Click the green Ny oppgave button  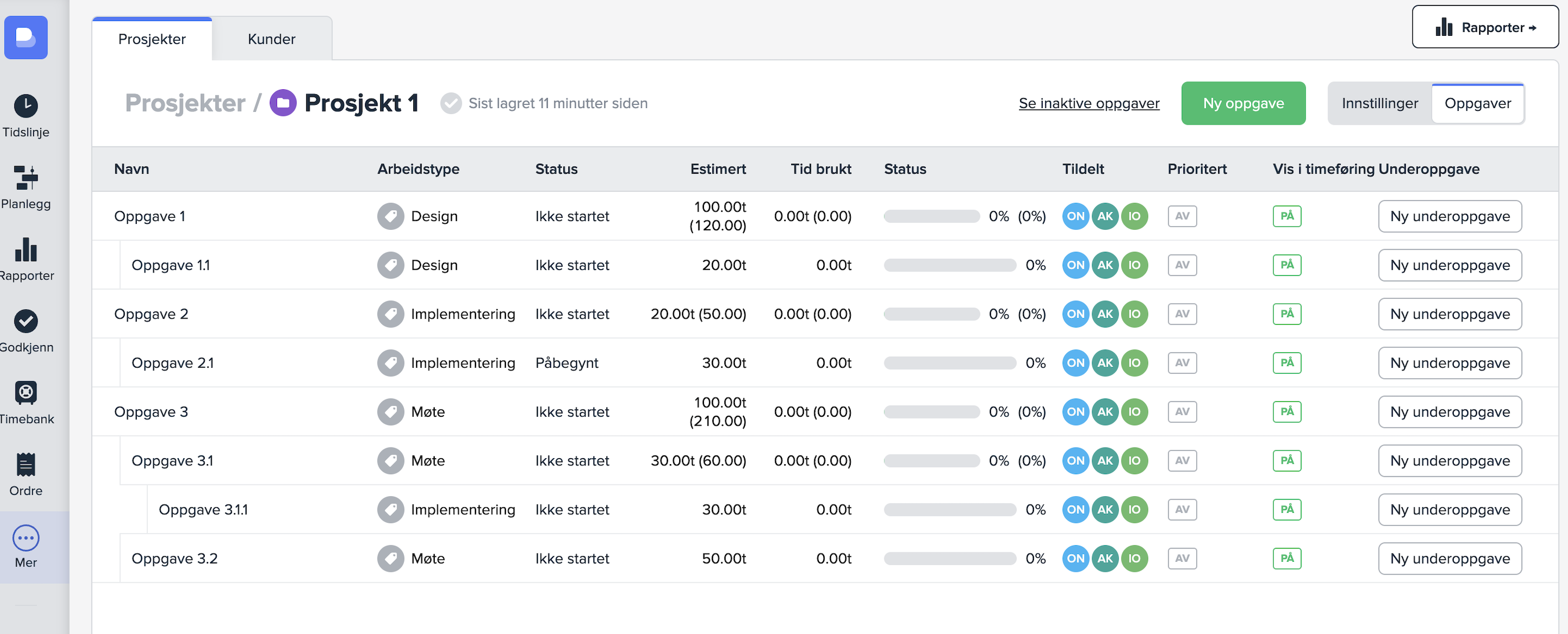[1243, 104]
